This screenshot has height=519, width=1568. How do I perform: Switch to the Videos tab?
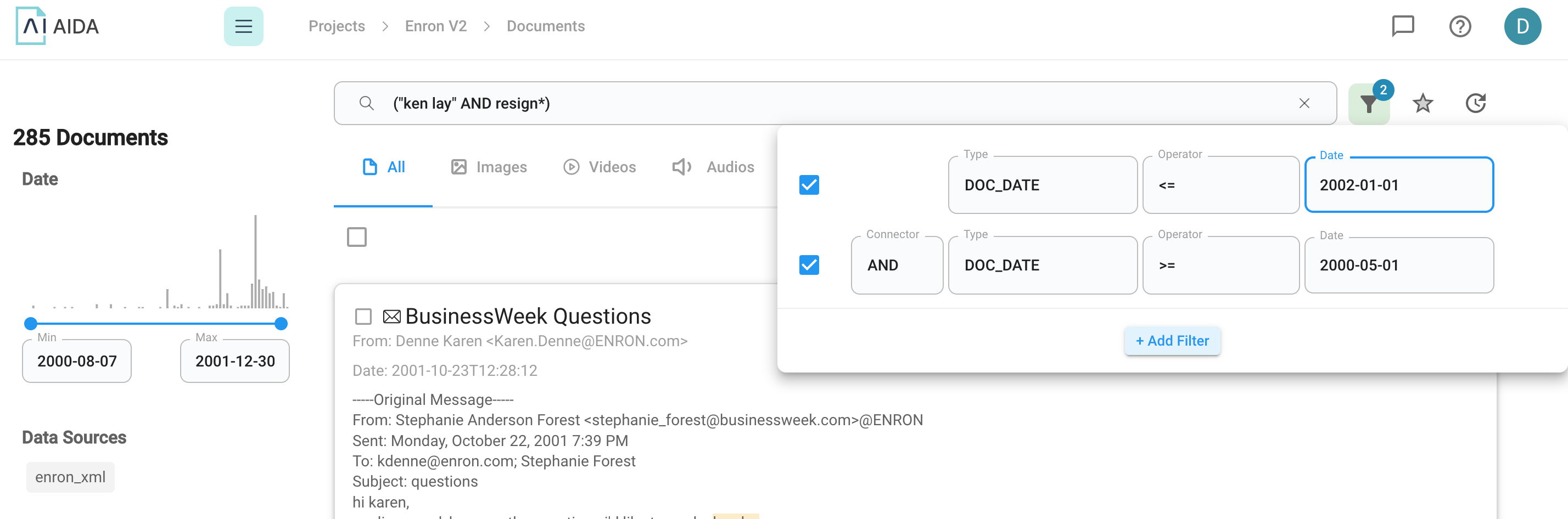(x=600, y=167)
